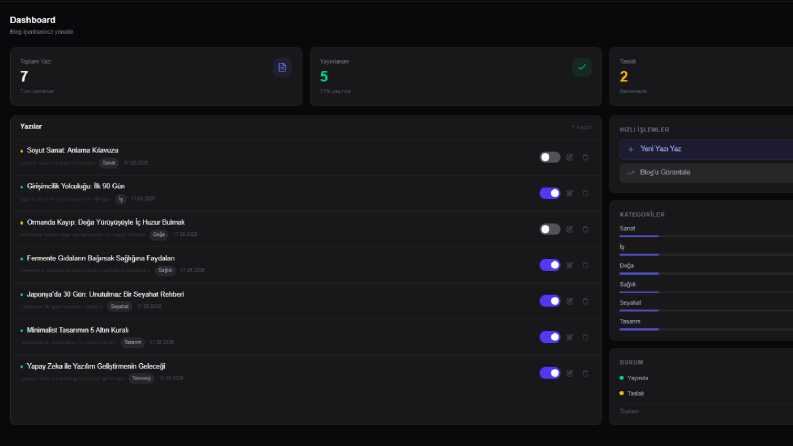Click the Toplam Yazı count of 7
Viewport: 793px width, 446px height.
[x=24, y=77]
